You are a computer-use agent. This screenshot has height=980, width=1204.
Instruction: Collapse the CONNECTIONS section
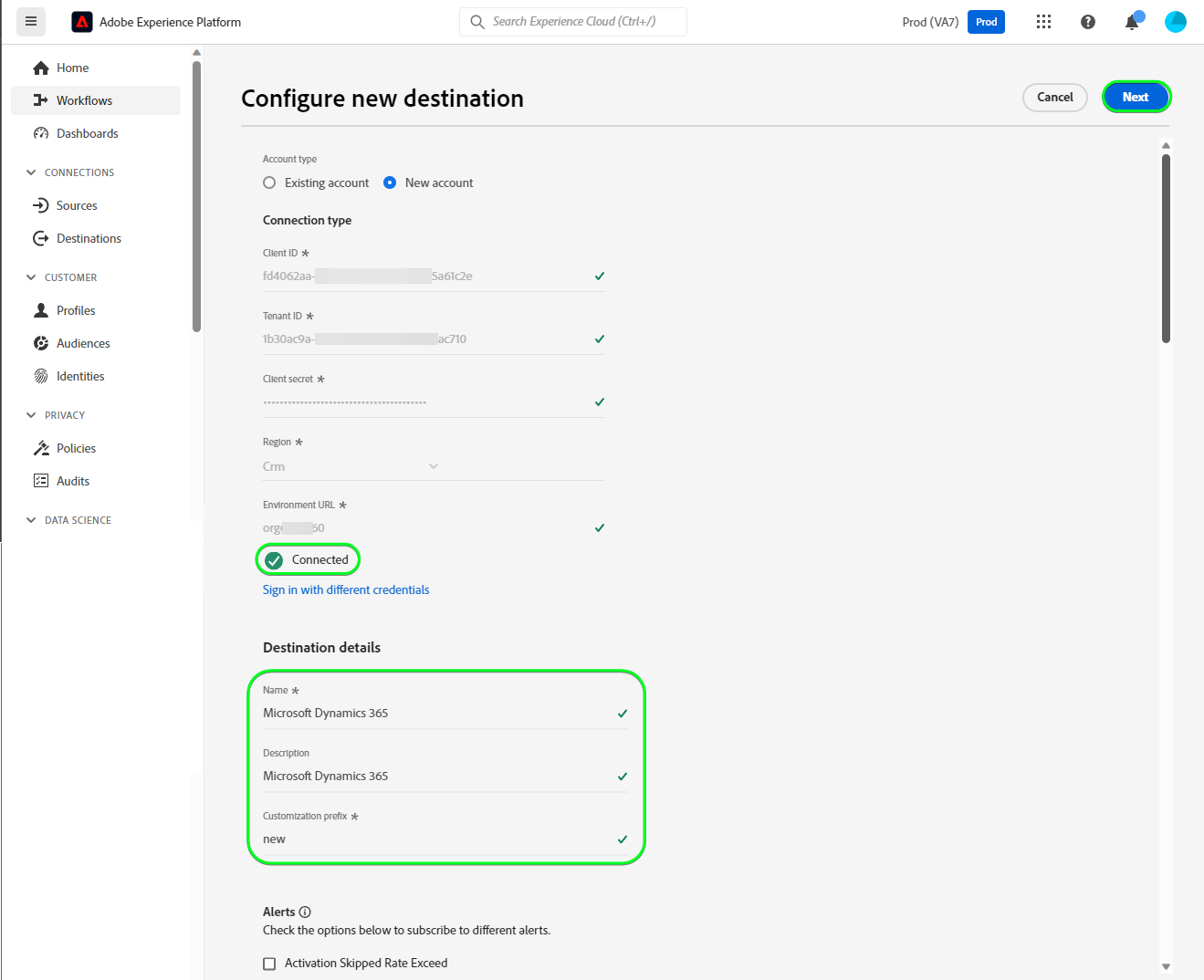click(31, 172)
